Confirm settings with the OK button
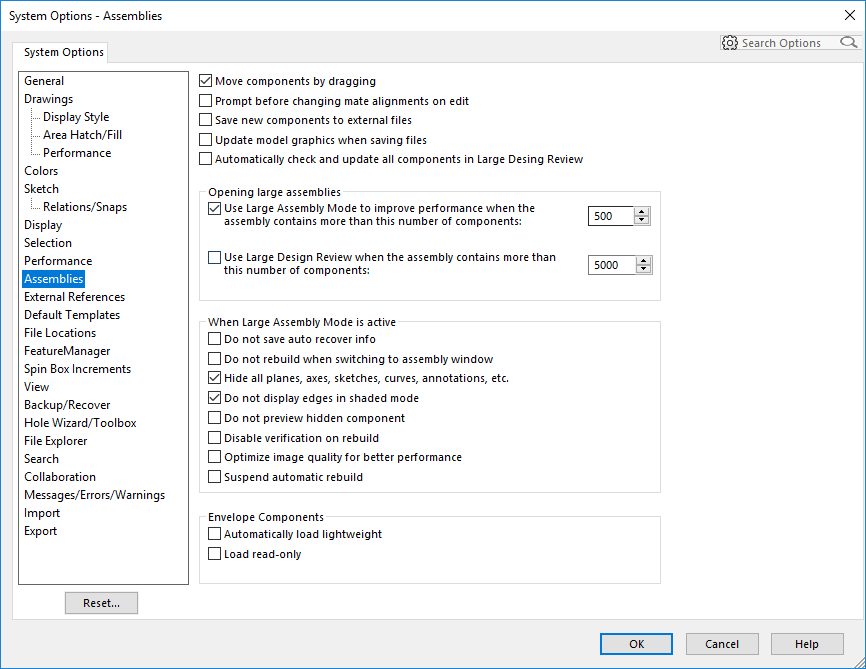866x669 pixels. tap(636, 644)
